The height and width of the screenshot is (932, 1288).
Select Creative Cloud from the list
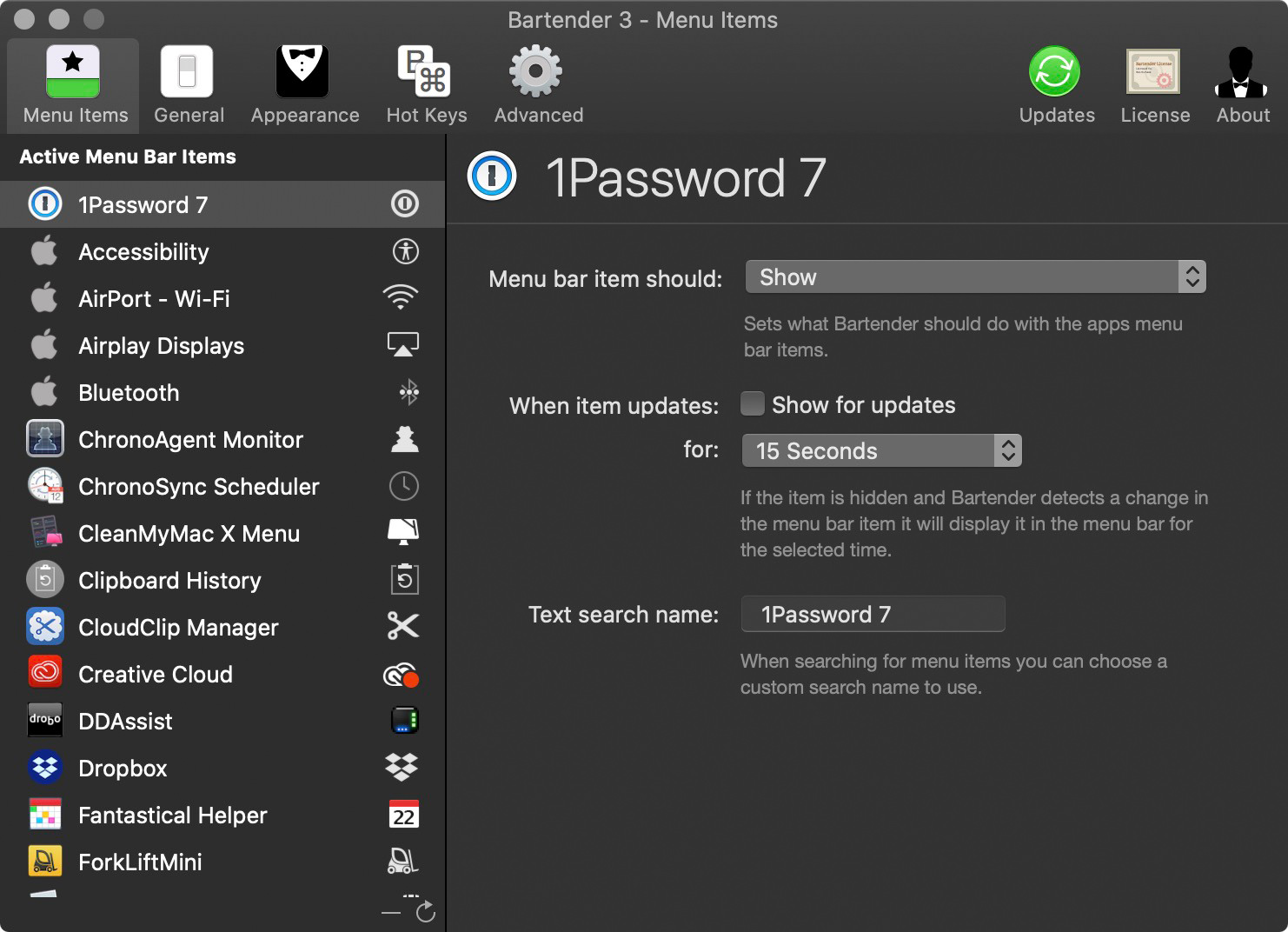coord(155,675)
